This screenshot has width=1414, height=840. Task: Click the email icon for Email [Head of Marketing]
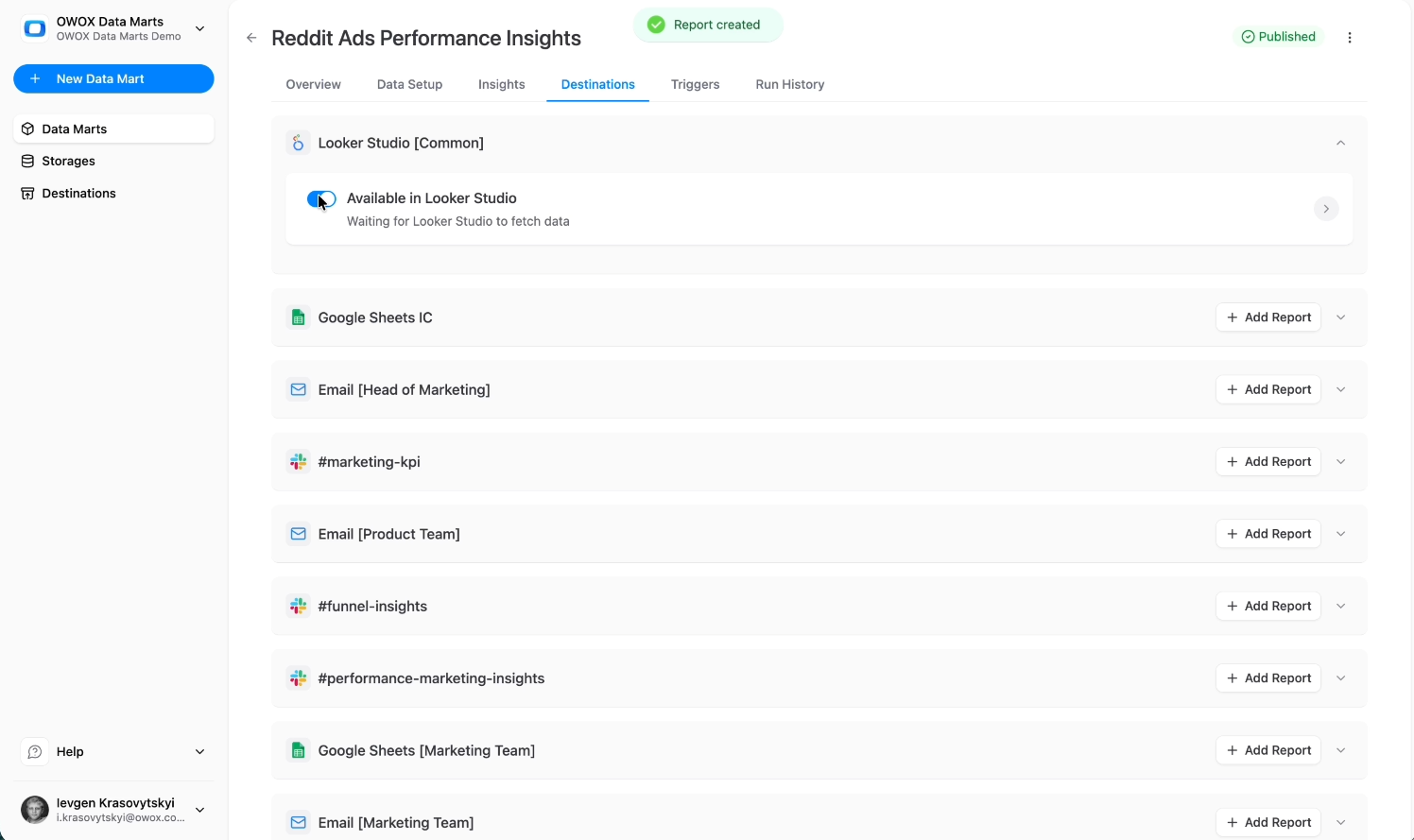(299, 389)
